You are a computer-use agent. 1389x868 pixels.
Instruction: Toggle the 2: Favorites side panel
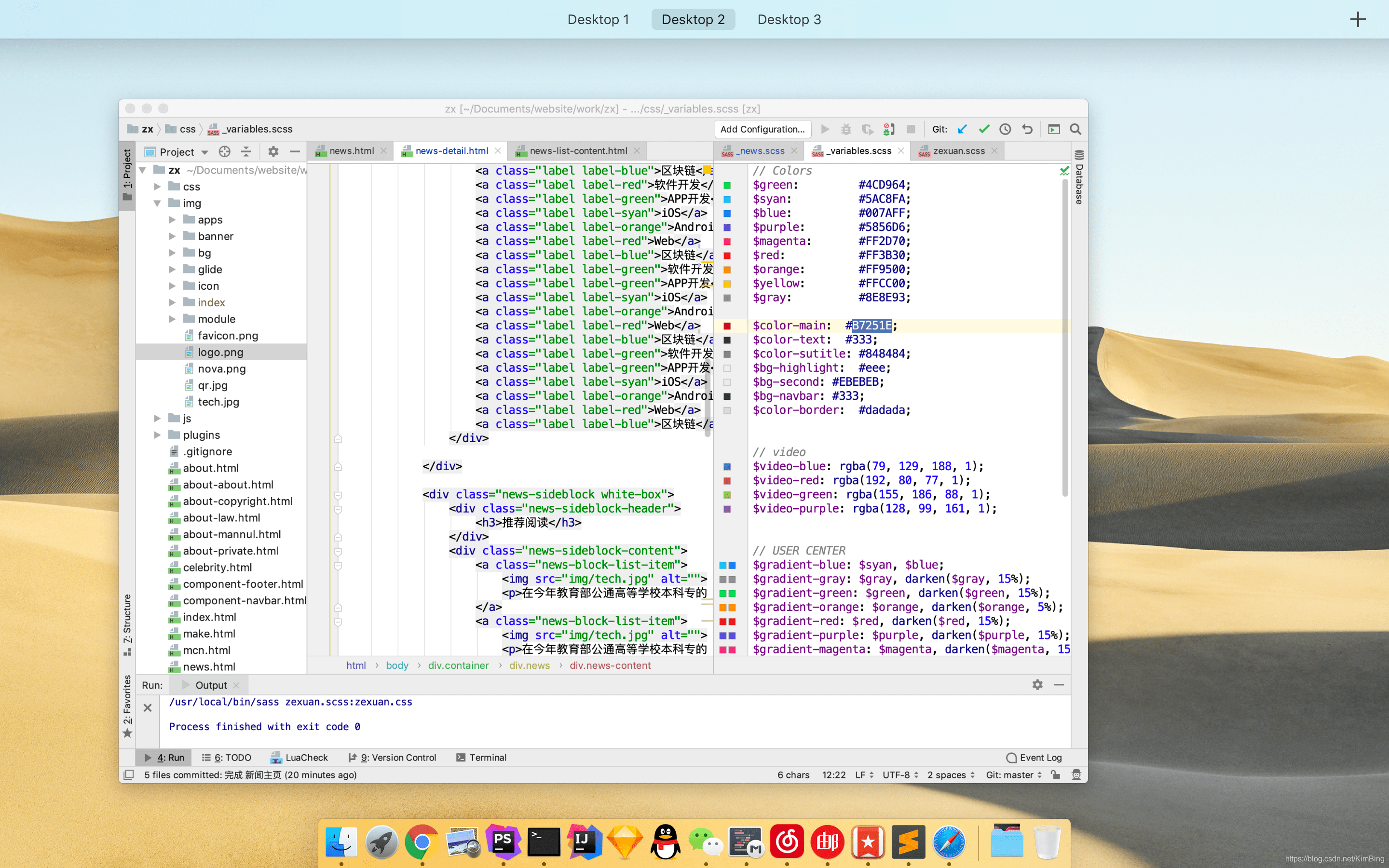tap(127, 706)
